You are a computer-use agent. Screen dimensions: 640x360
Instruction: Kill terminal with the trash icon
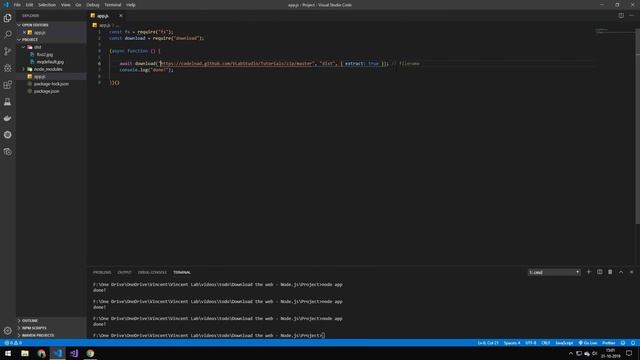point(610,272)
